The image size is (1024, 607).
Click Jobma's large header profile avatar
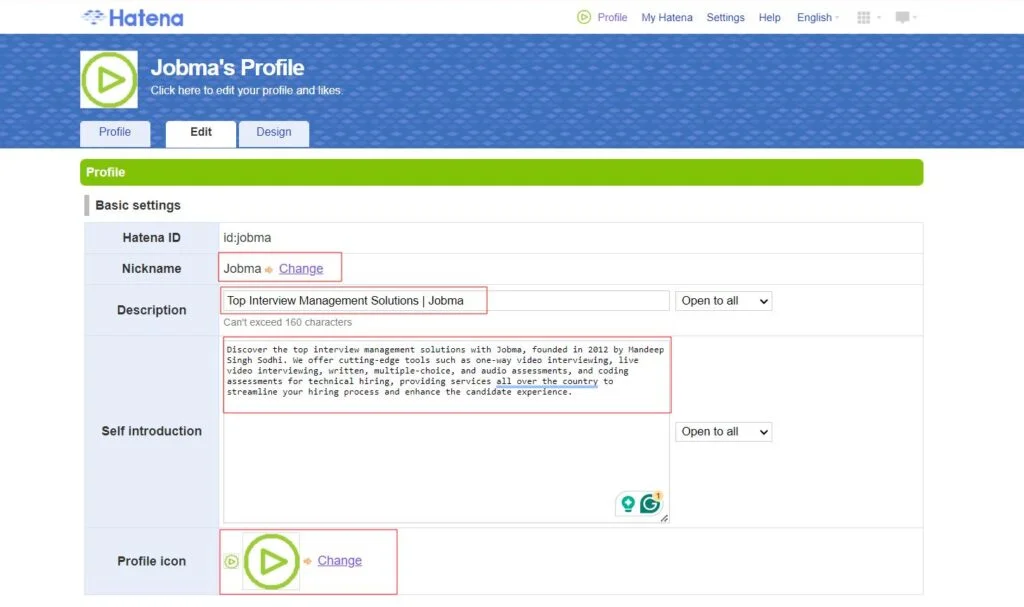[109, 80]
